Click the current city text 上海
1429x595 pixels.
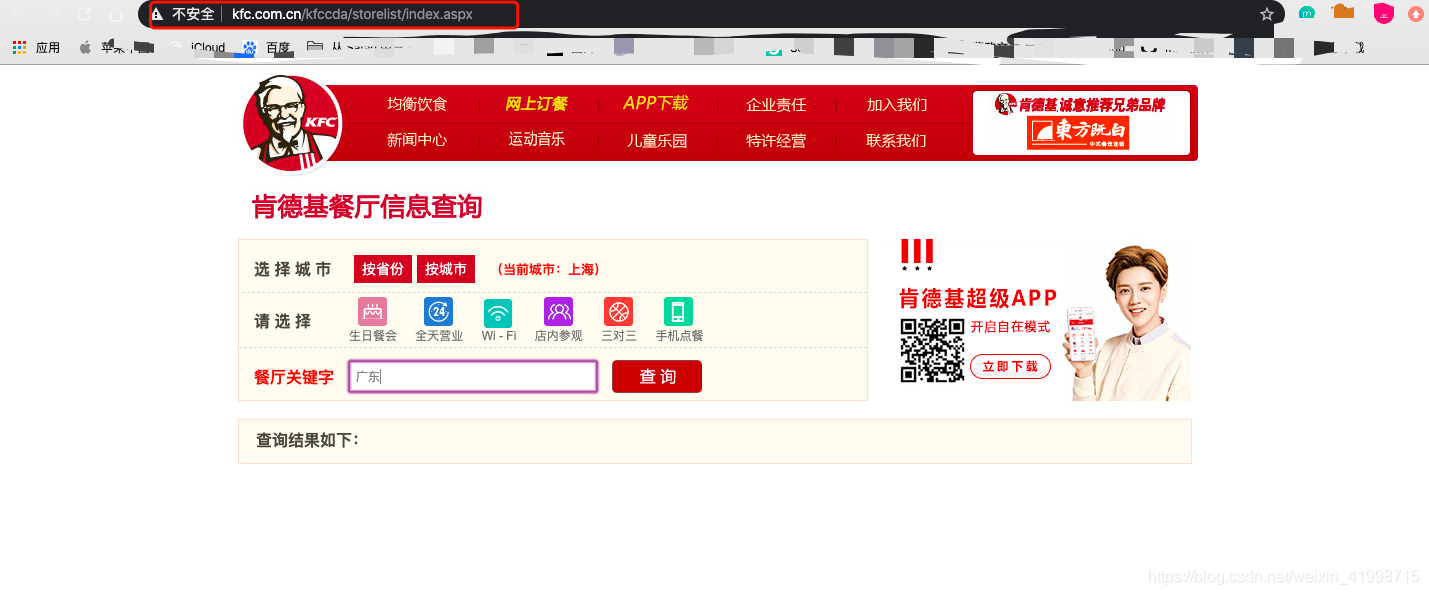(582, 269)
